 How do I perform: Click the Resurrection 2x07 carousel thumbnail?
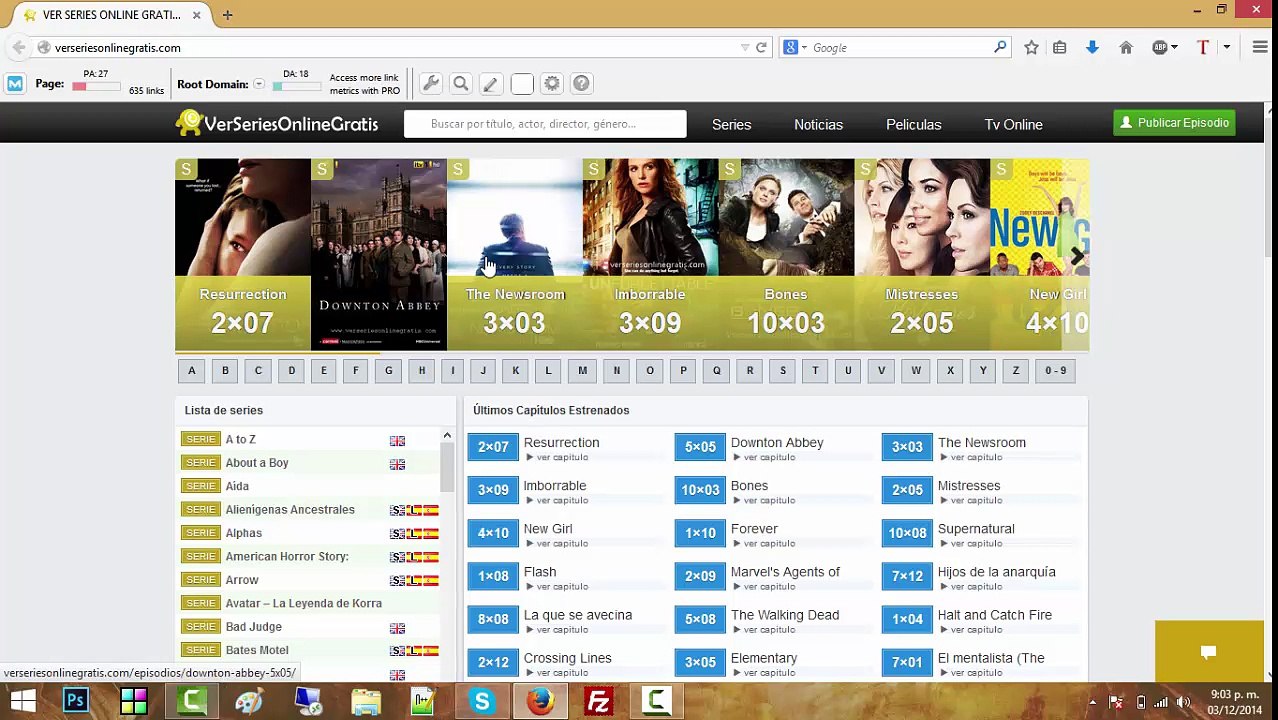[x=242, y=255]
